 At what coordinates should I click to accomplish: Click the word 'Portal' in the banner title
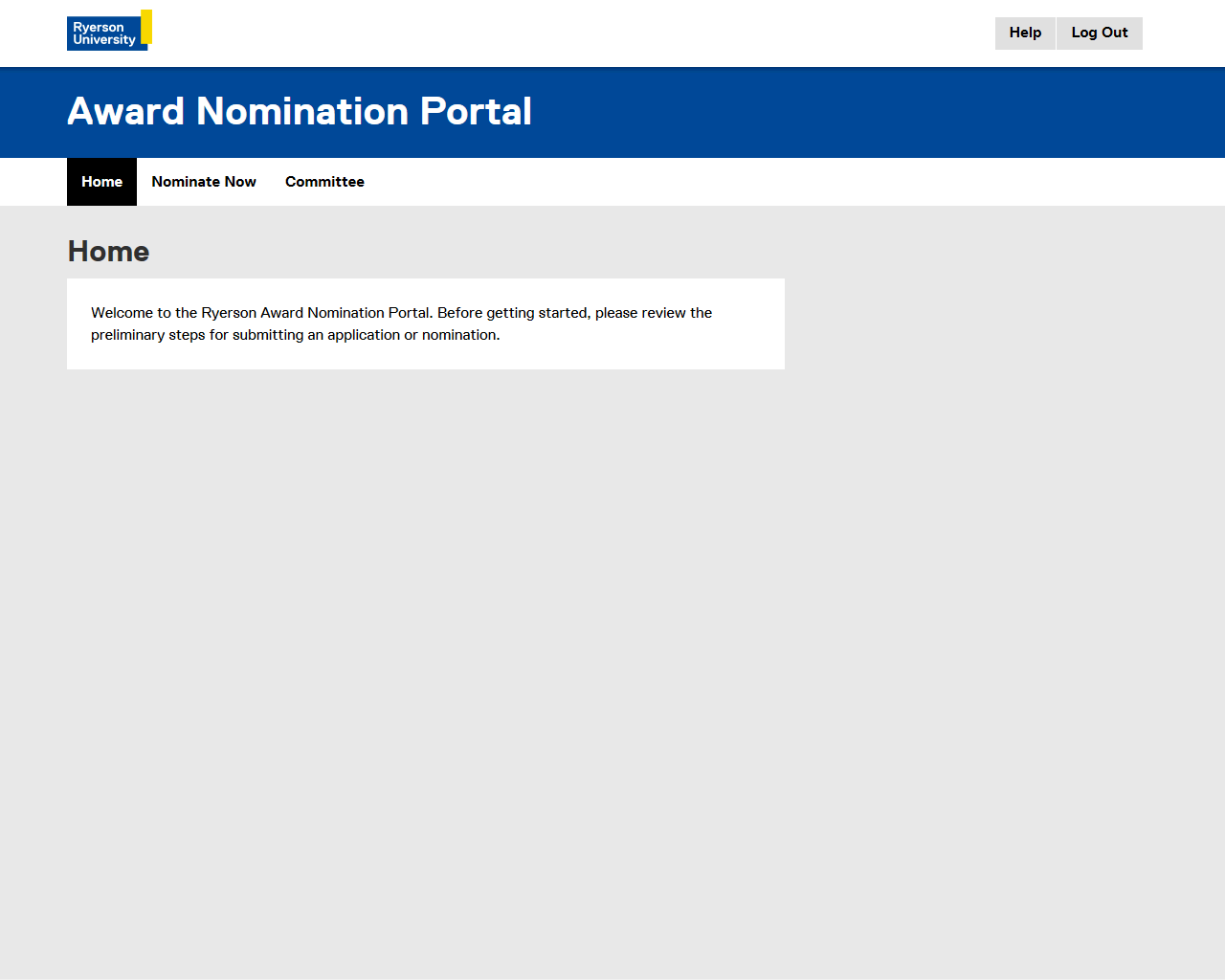[x=476, y=112]
